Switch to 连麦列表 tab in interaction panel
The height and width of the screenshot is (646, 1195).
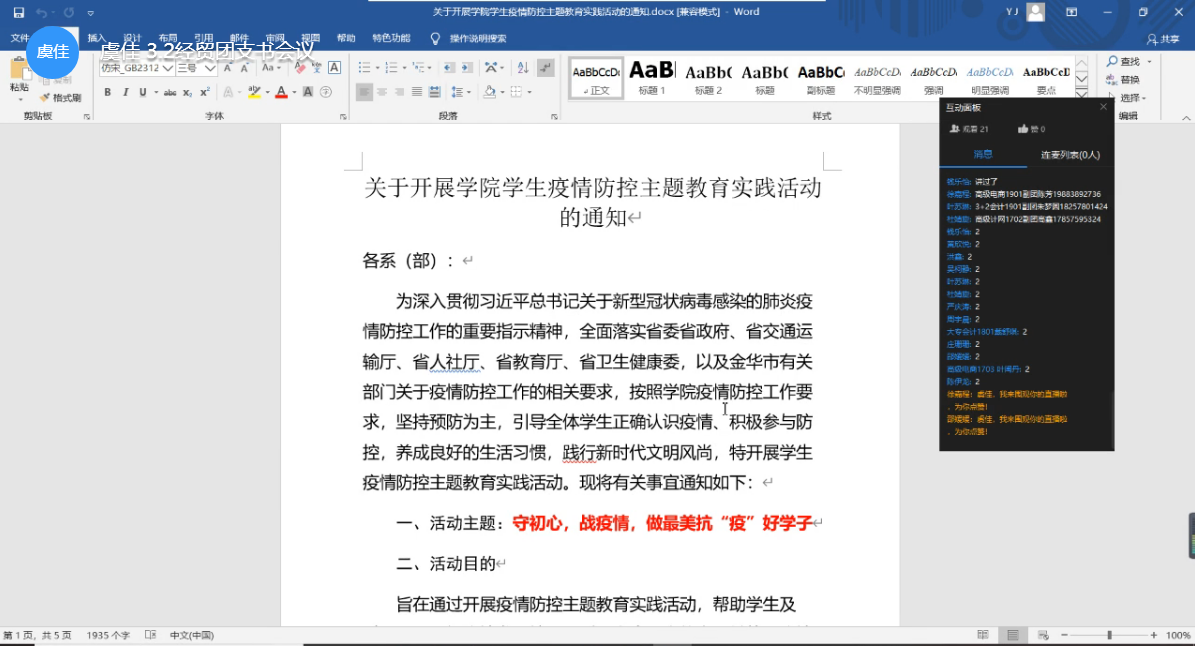(x=1069, y=155)
